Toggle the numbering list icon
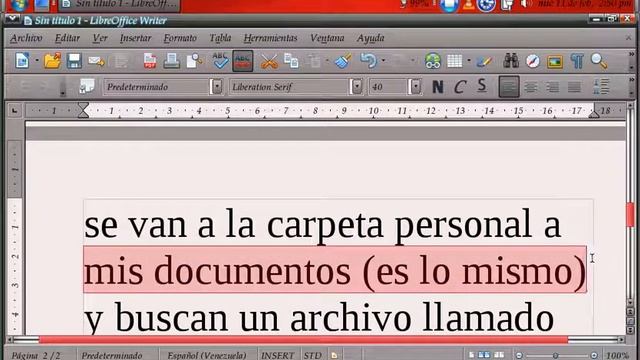The height and width of the screenshot is (360, 640). tap(601, 87)
